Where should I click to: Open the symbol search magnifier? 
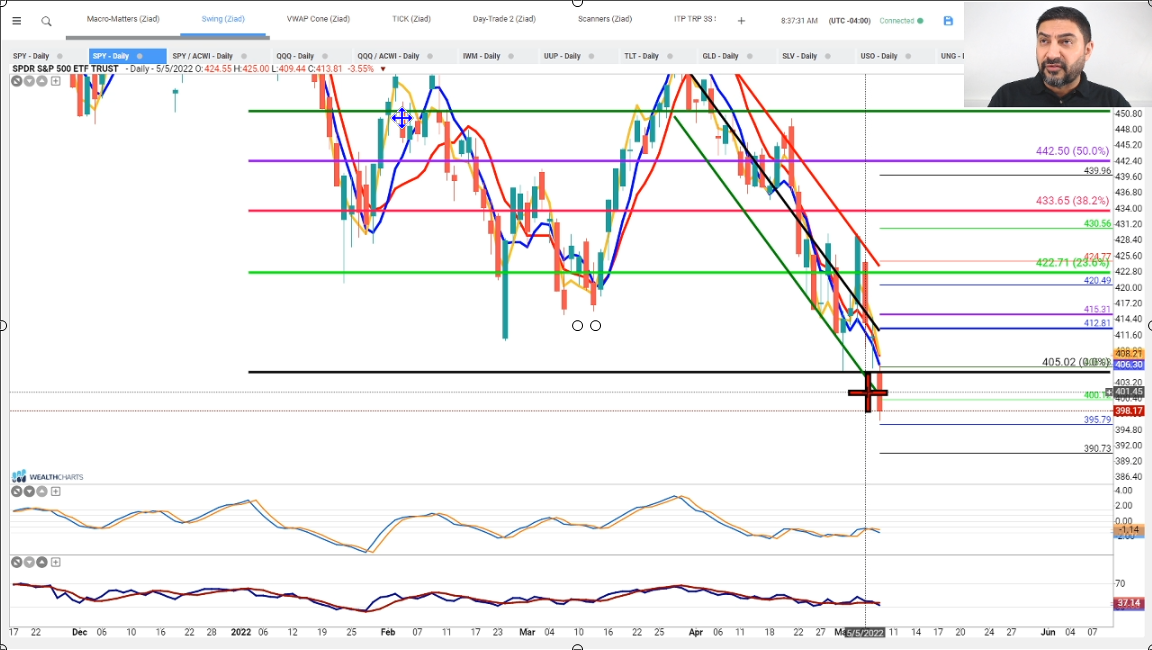46,21
